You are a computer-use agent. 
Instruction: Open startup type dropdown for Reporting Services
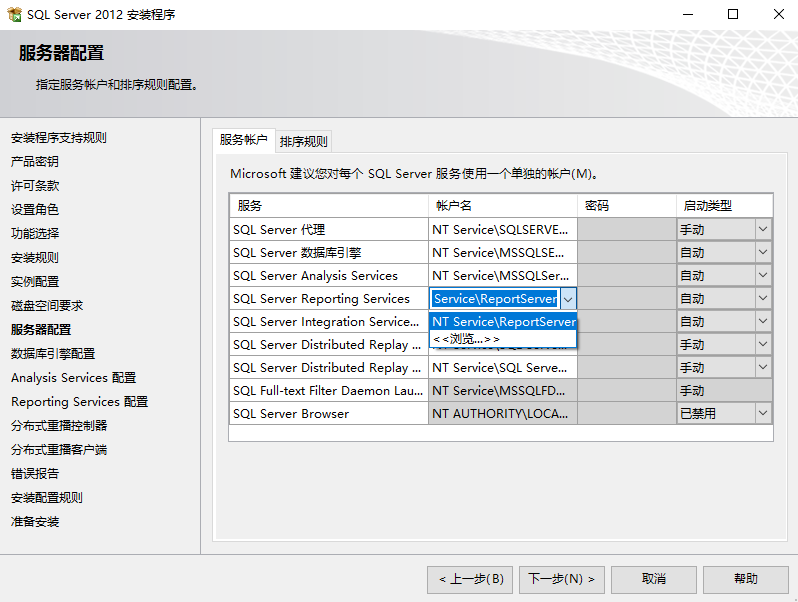coord(762,298)
